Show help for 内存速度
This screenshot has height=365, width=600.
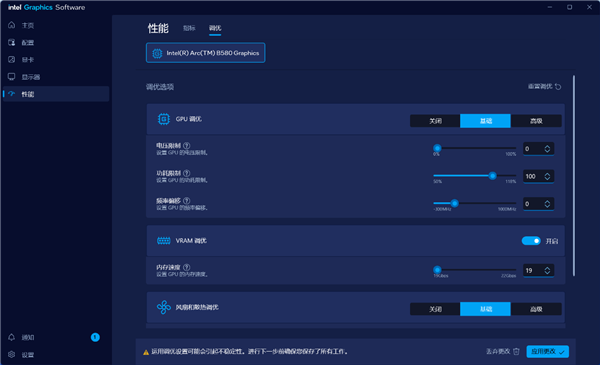tap(186, 267)
